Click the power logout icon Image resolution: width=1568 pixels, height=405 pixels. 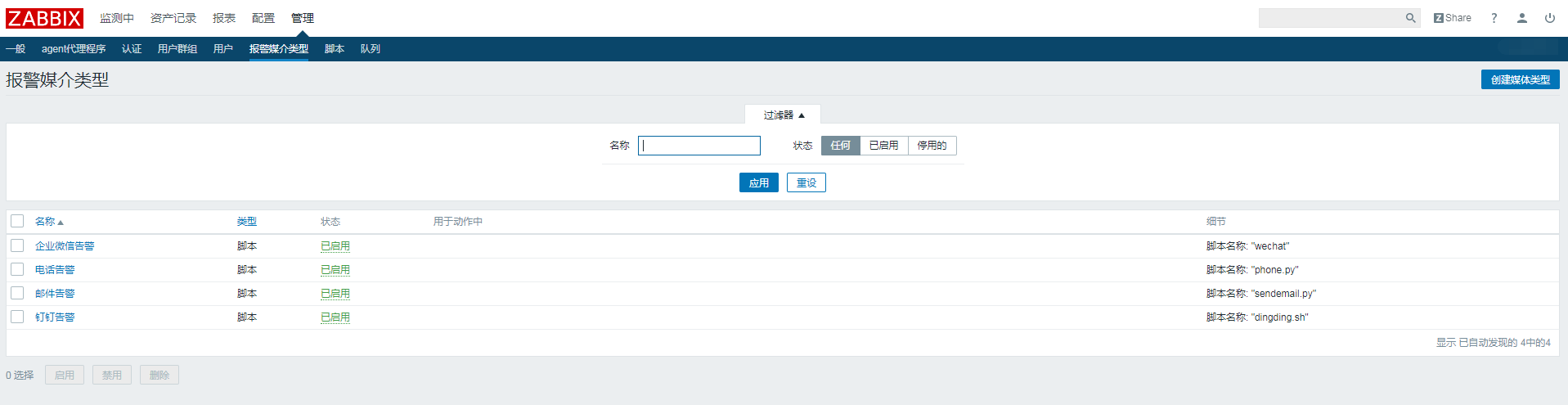click(x=1549, y=18)
